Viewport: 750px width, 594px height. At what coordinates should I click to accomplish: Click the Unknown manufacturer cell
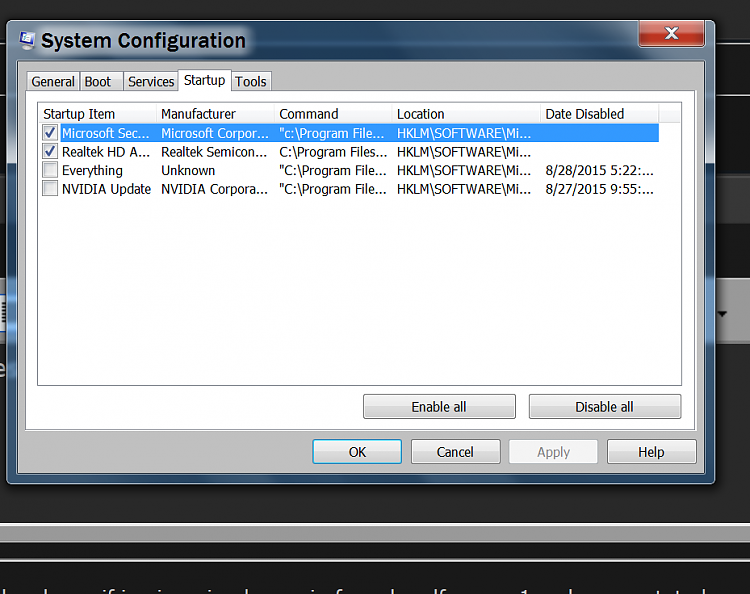[x=188, y=170]
